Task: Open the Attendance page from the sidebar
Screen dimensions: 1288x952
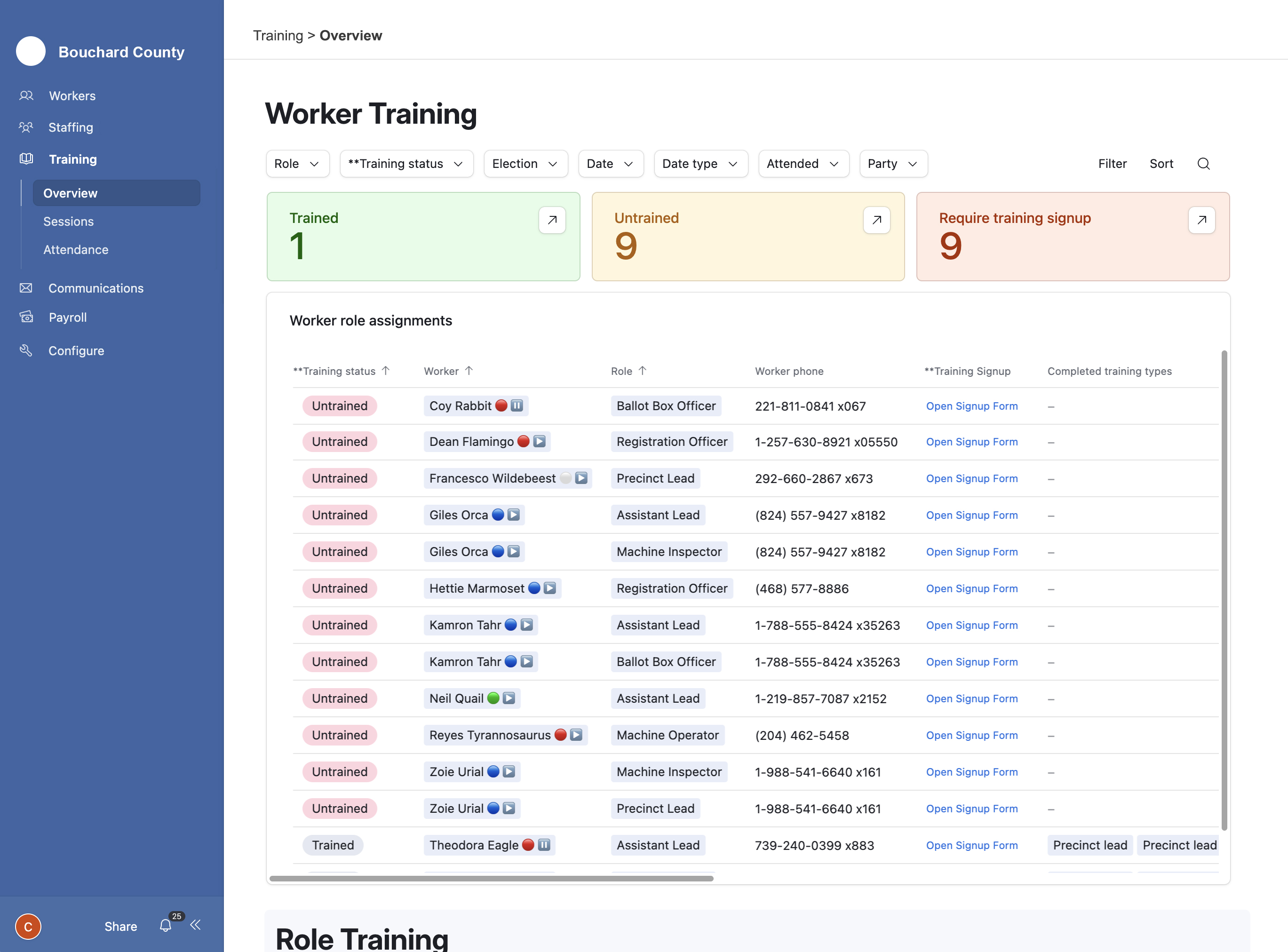Action: (75, 250)
